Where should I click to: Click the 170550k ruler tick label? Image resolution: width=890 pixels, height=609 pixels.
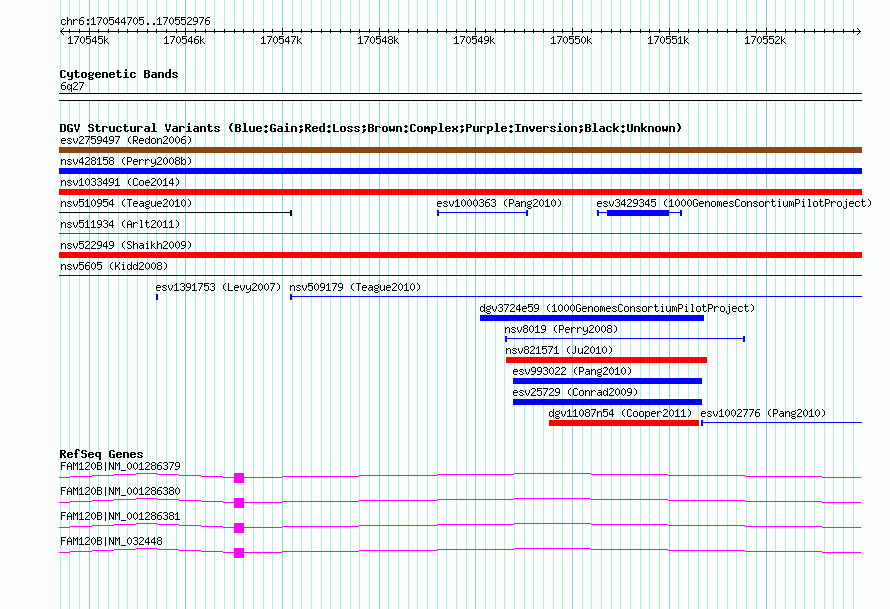pos(572,40)
